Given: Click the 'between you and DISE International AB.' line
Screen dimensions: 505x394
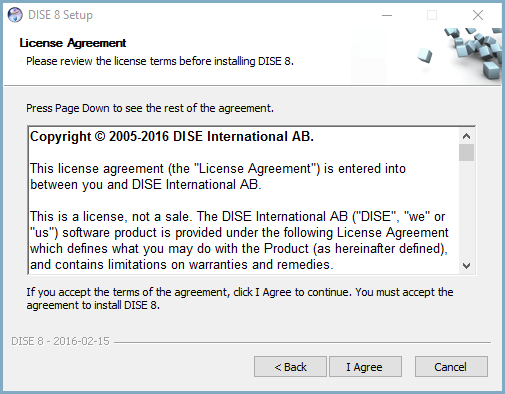Looking at the screenshot, I should click(x=146, y=184).
